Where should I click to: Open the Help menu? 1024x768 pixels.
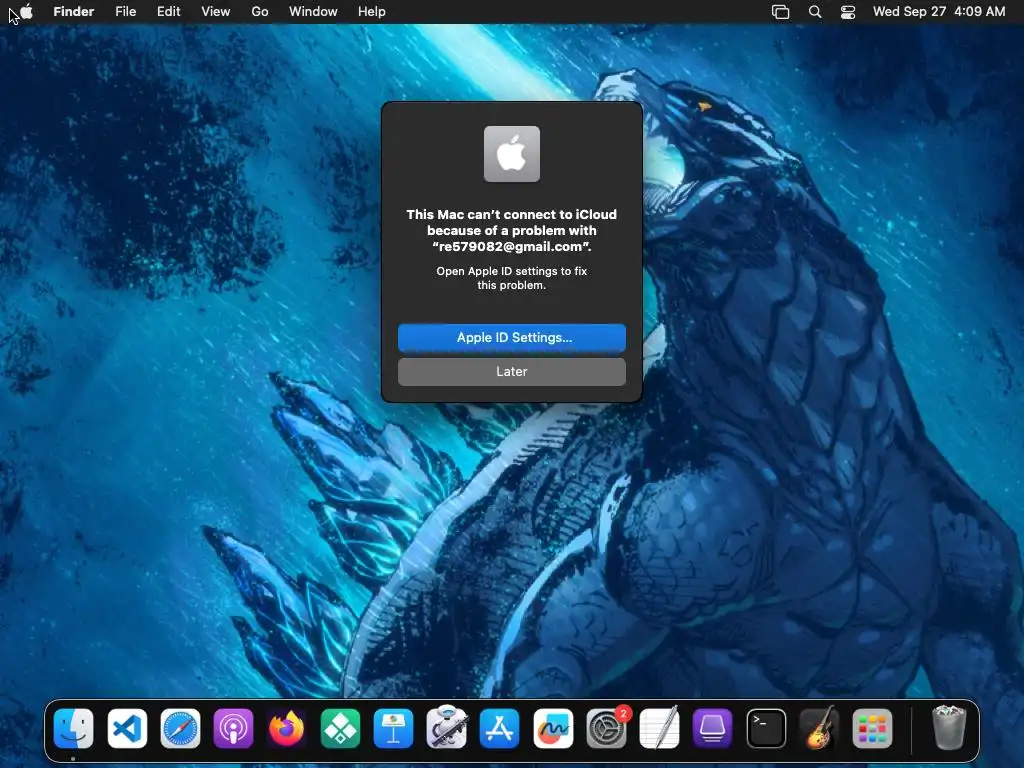(372, 12)
